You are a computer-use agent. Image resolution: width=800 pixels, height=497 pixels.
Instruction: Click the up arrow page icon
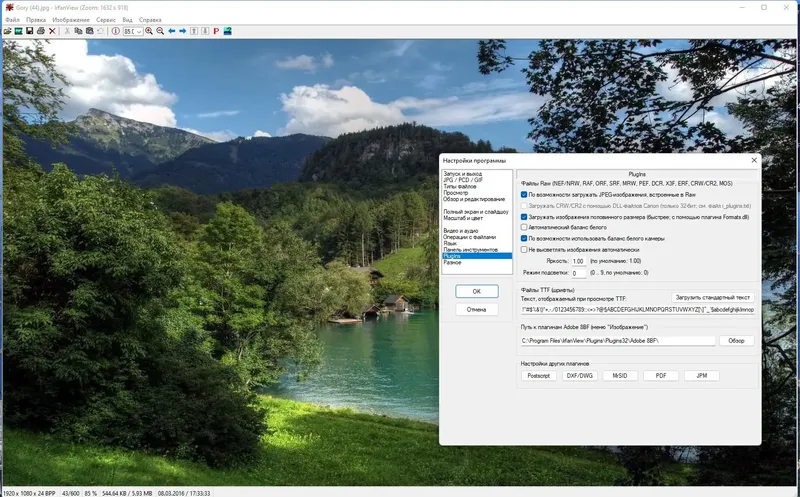click(194, 31)
